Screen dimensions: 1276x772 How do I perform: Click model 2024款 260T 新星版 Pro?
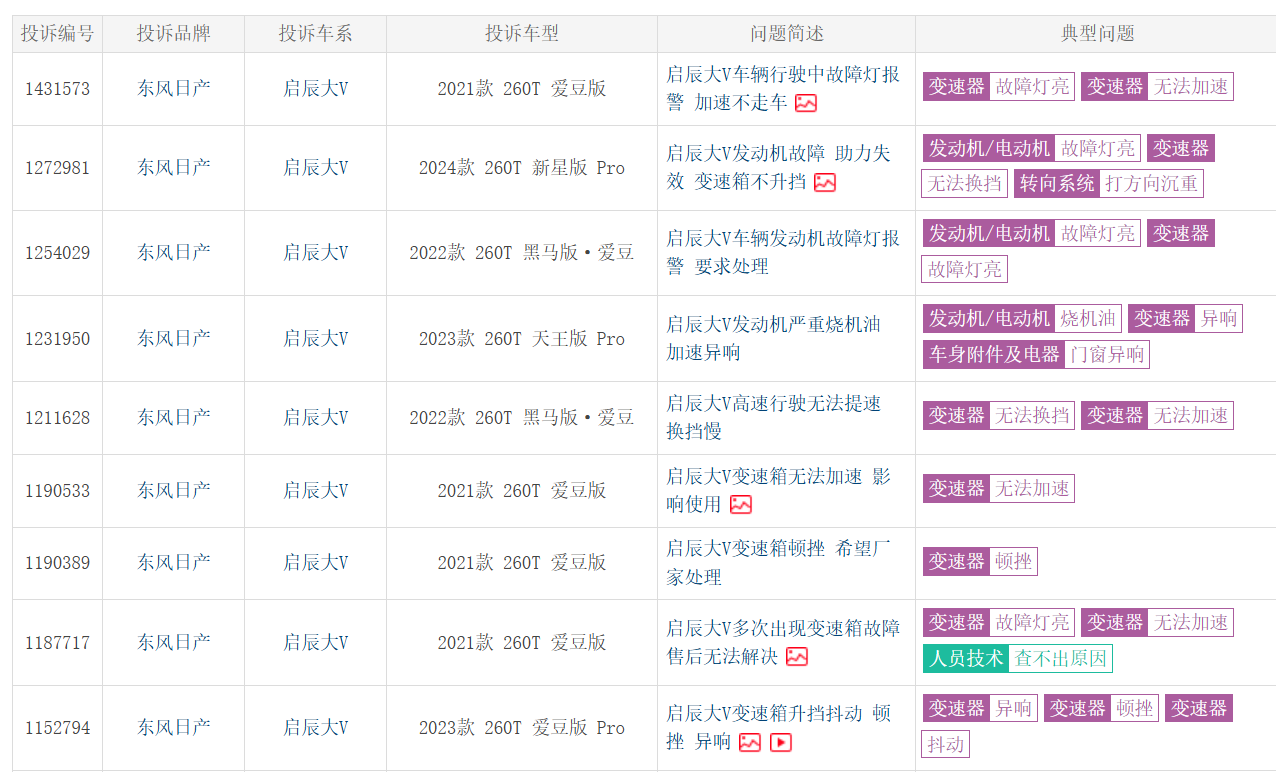coord(522,168)
